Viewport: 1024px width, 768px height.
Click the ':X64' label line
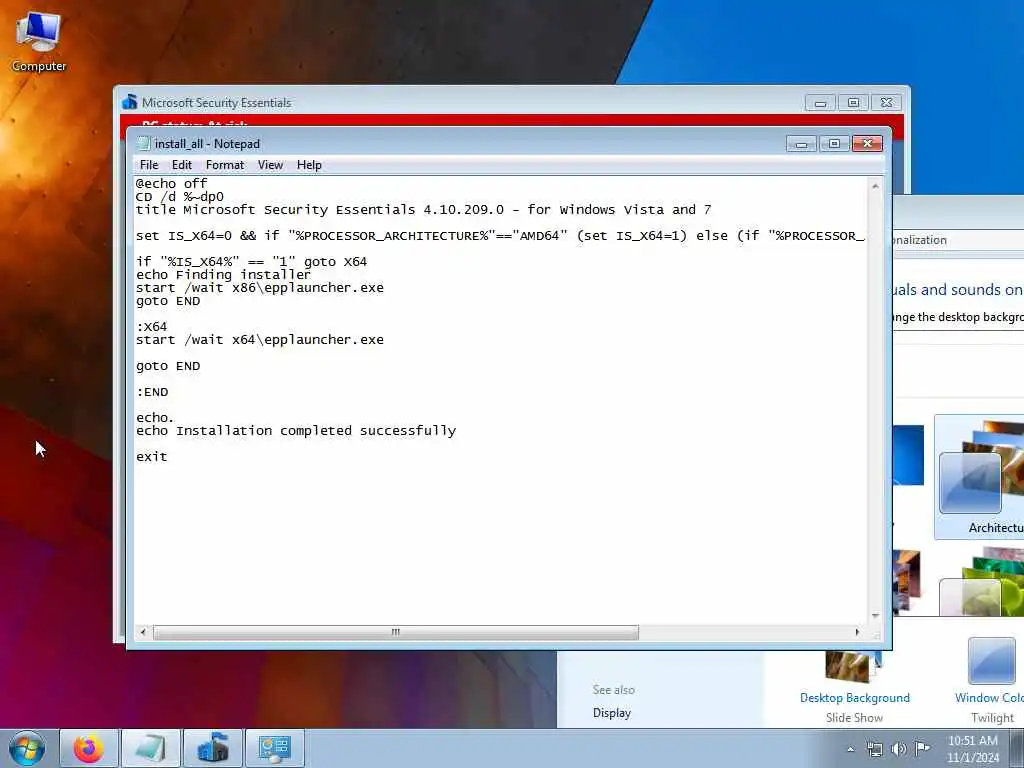(152, 327)
